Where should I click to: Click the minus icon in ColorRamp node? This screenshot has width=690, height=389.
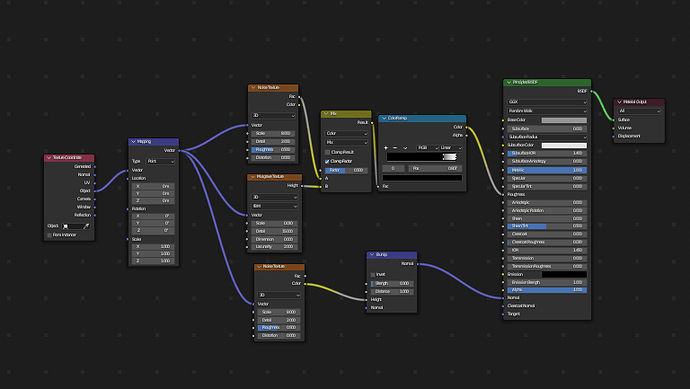point(395,148)
